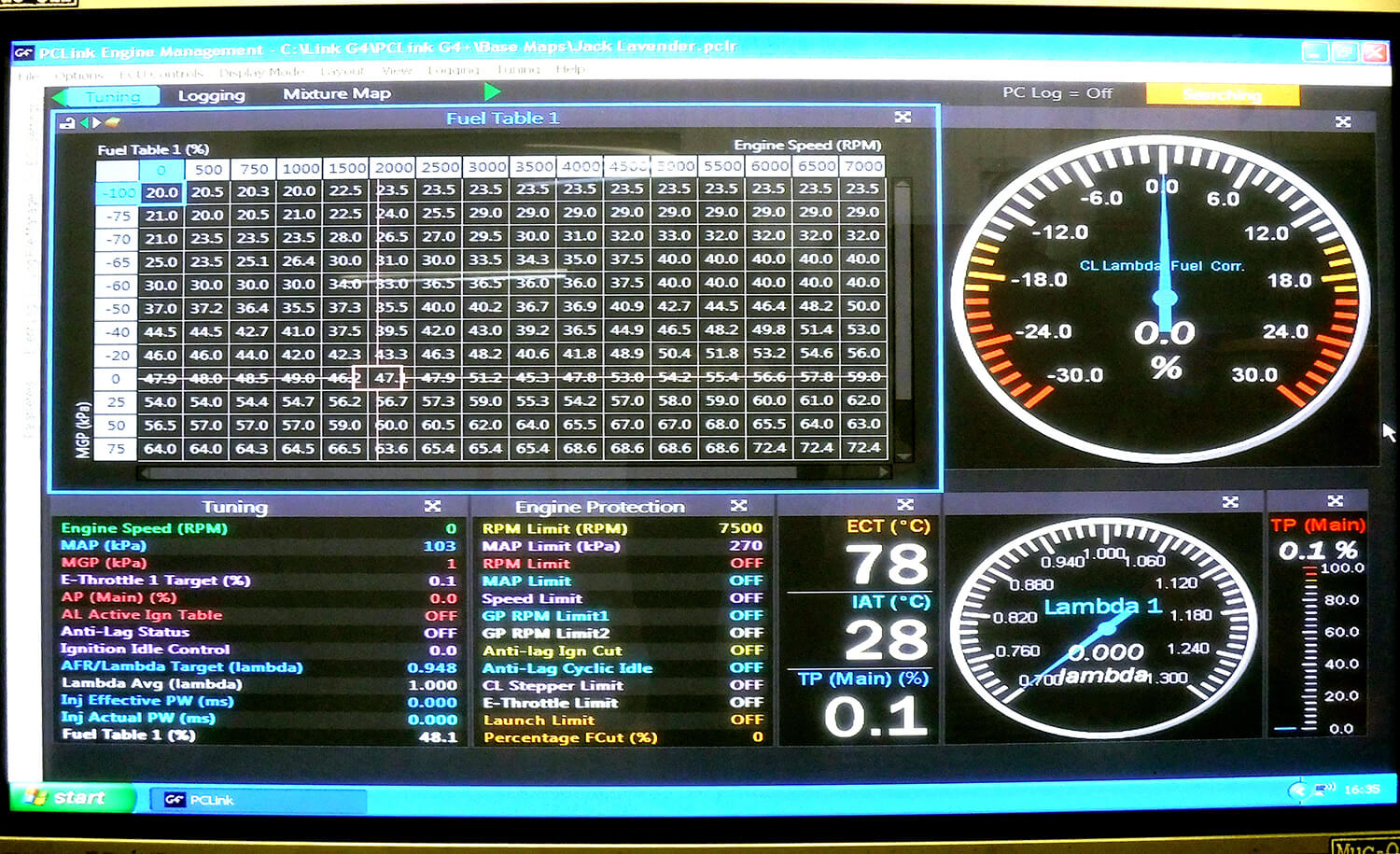The width and height of the screenshot is (1400, 854).
Task: Click green right arrow after Mixture Map tab
Action: [493, 91]
